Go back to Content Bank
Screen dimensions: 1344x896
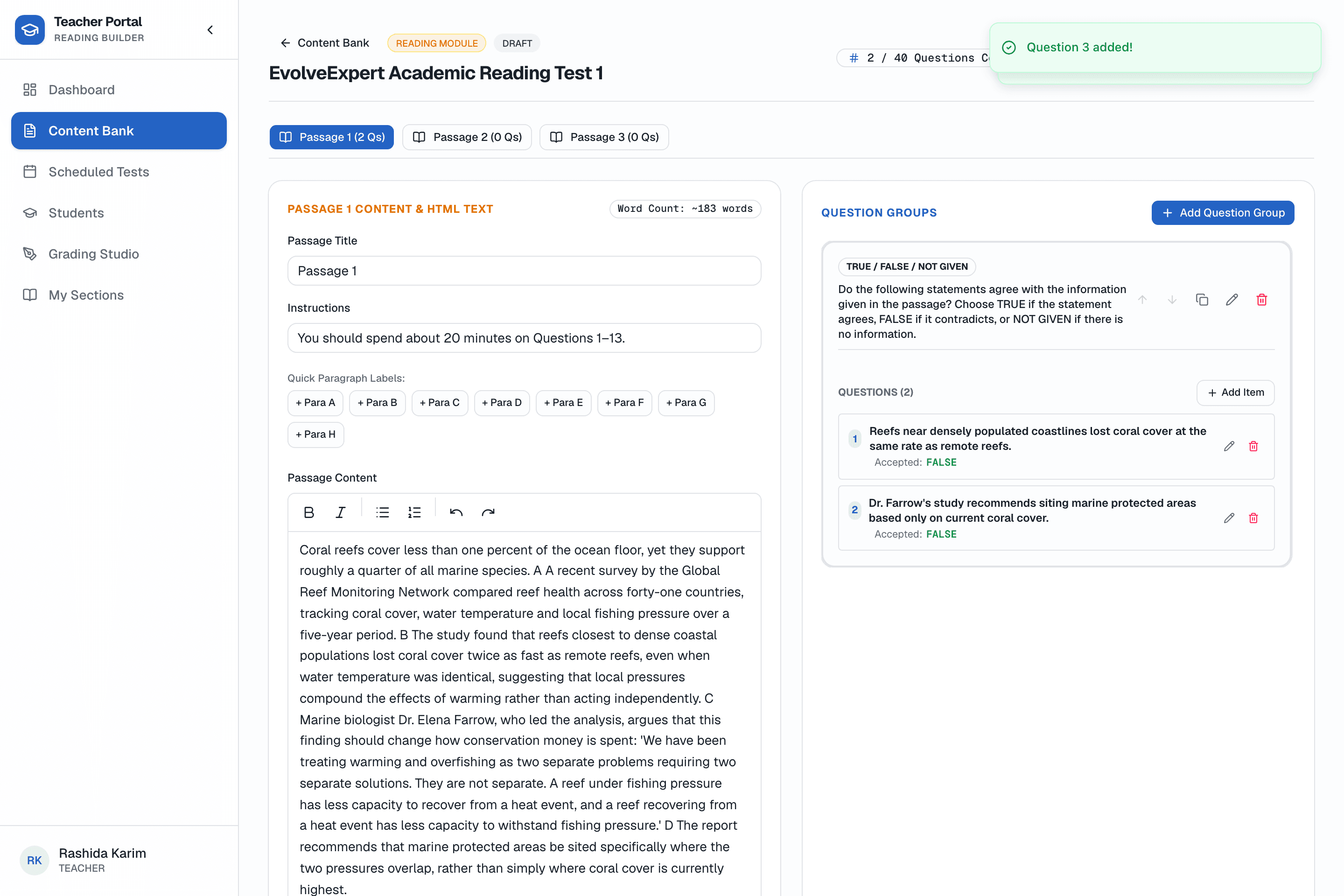(x=325, y=43)
